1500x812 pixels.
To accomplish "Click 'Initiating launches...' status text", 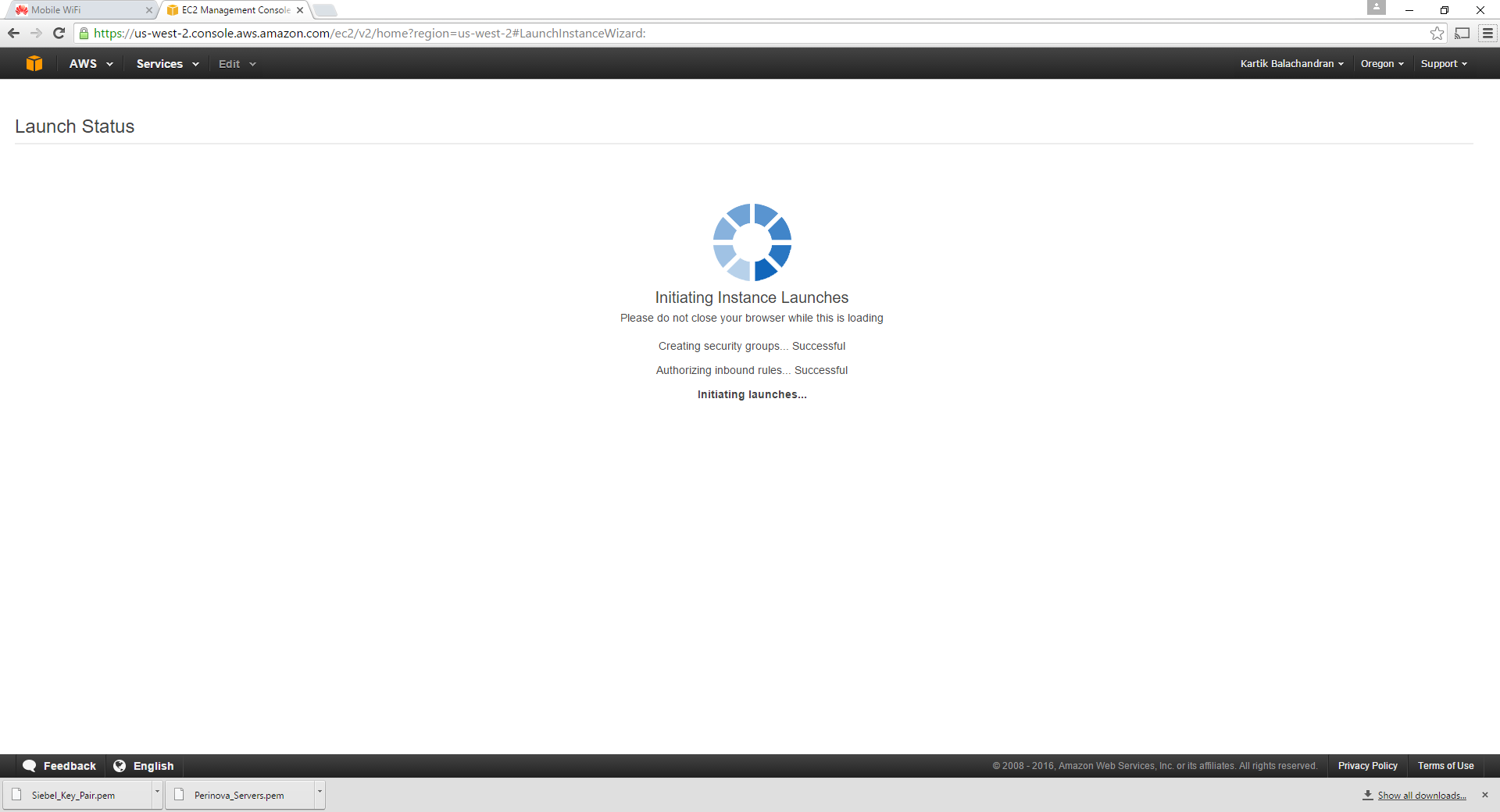I will (752, 394).
